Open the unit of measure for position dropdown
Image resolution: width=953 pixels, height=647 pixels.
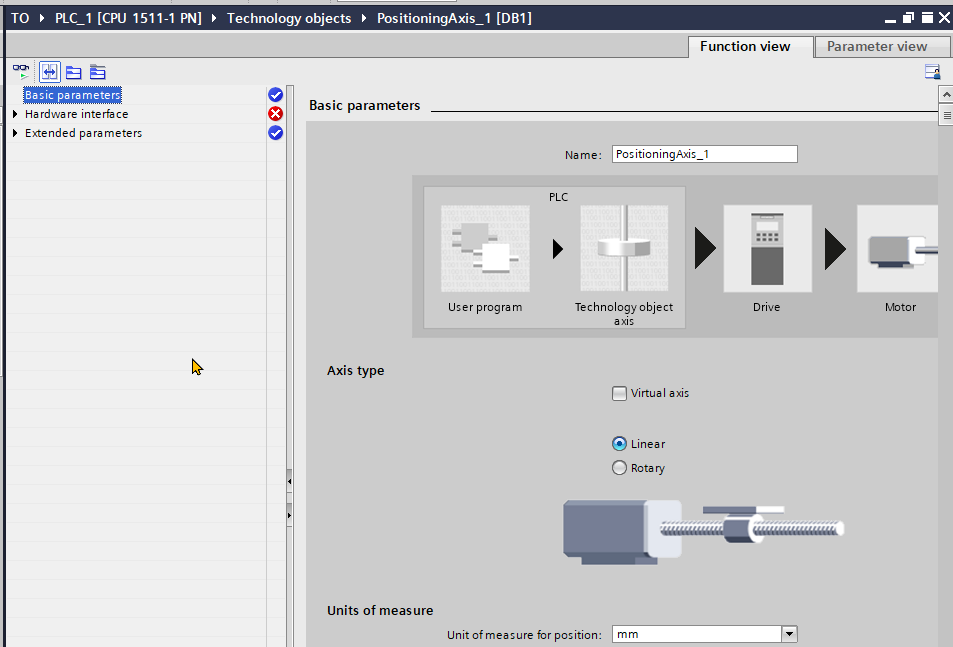pyautogui.click(x=789, y=634)
